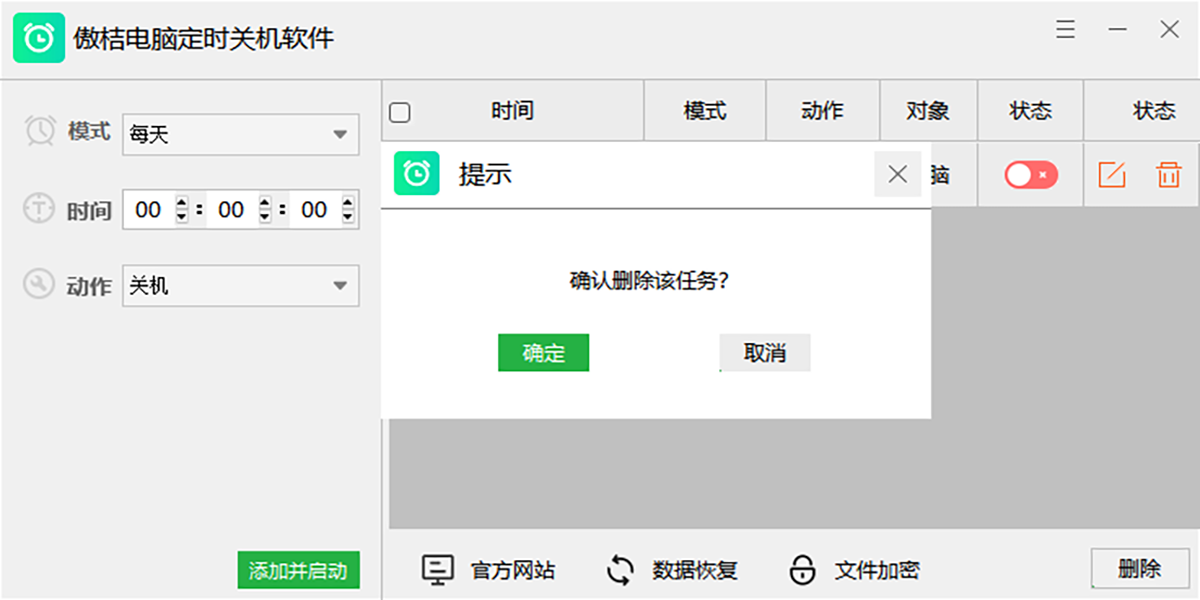Click the green 添加并启动 button

(298, 570)
